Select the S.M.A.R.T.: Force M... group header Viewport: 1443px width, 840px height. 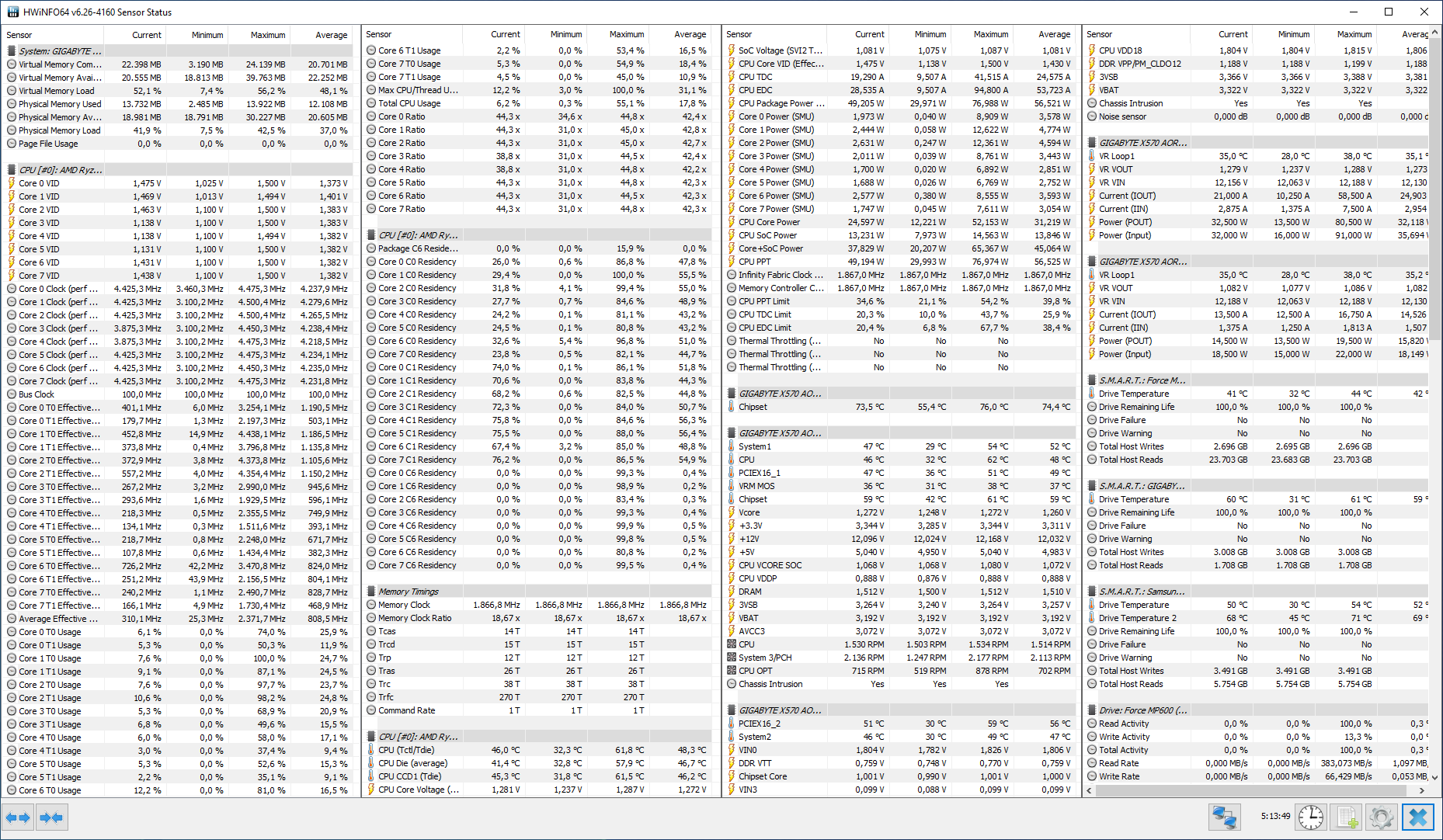click(x=1258, y=380)
